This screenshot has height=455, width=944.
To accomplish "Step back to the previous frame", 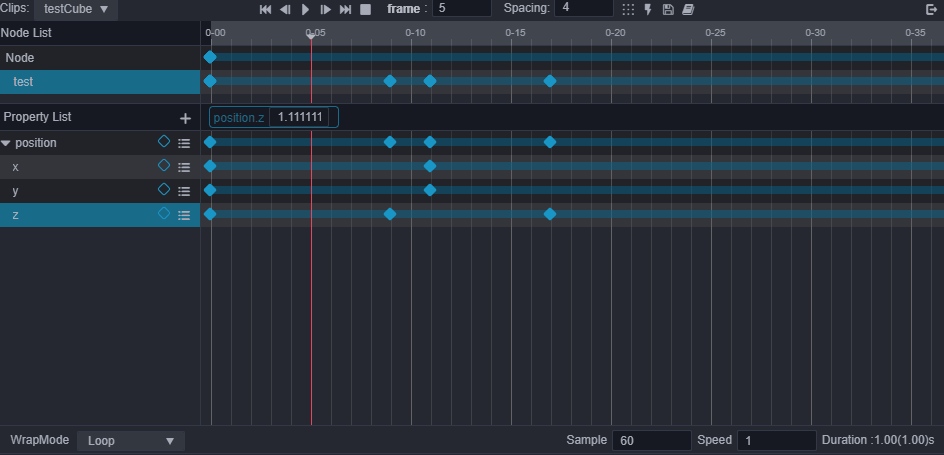I will click(x=285, y=9).
